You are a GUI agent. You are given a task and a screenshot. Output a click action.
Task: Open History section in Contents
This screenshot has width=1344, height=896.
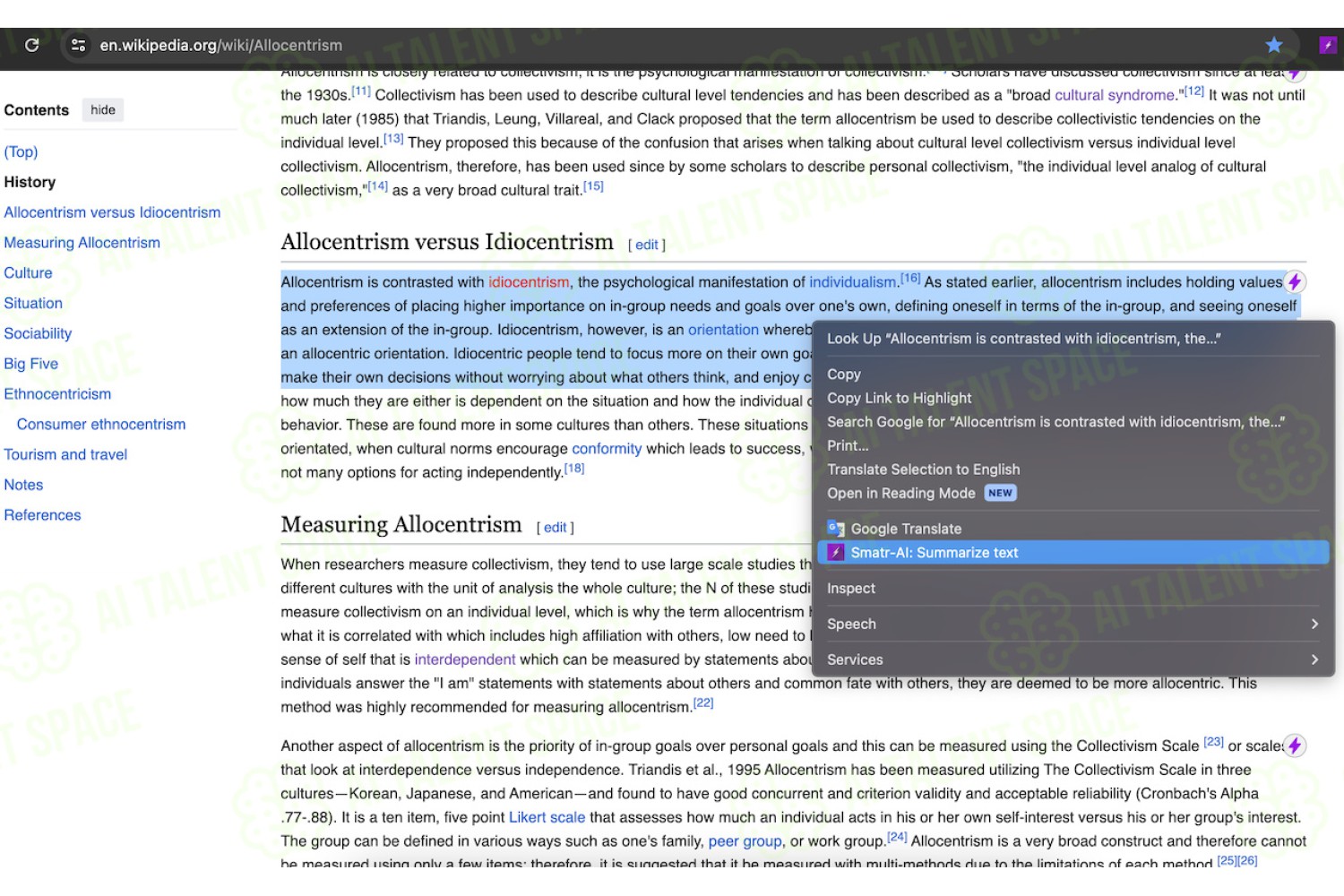point(30,182)
